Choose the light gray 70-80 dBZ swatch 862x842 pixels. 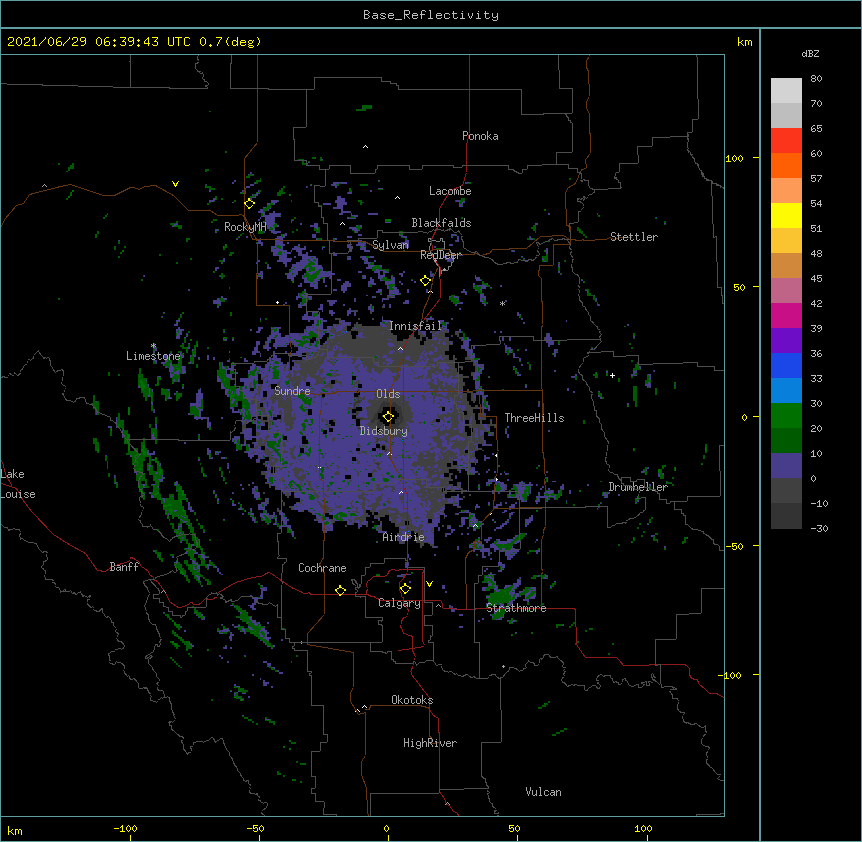pos(786,90)
